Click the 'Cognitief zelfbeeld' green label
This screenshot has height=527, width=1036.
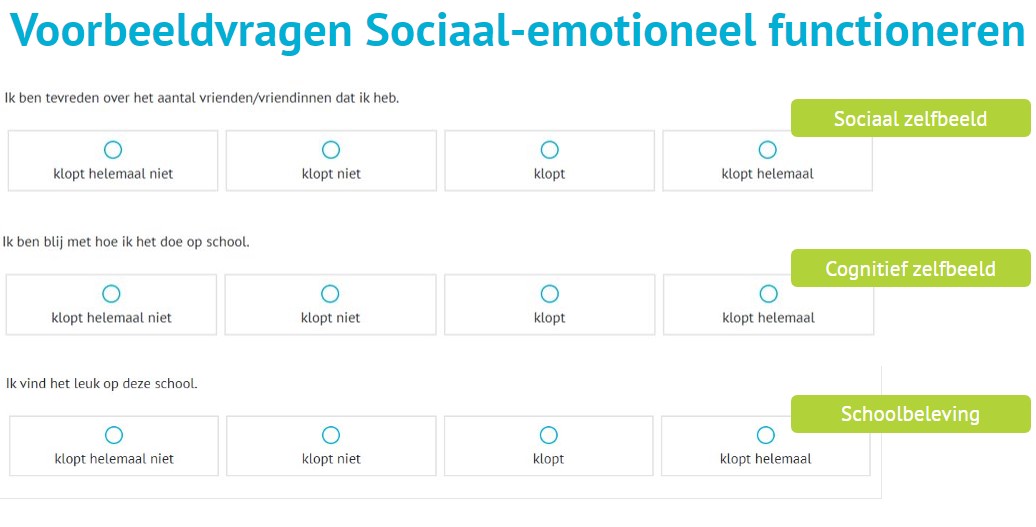910,268
